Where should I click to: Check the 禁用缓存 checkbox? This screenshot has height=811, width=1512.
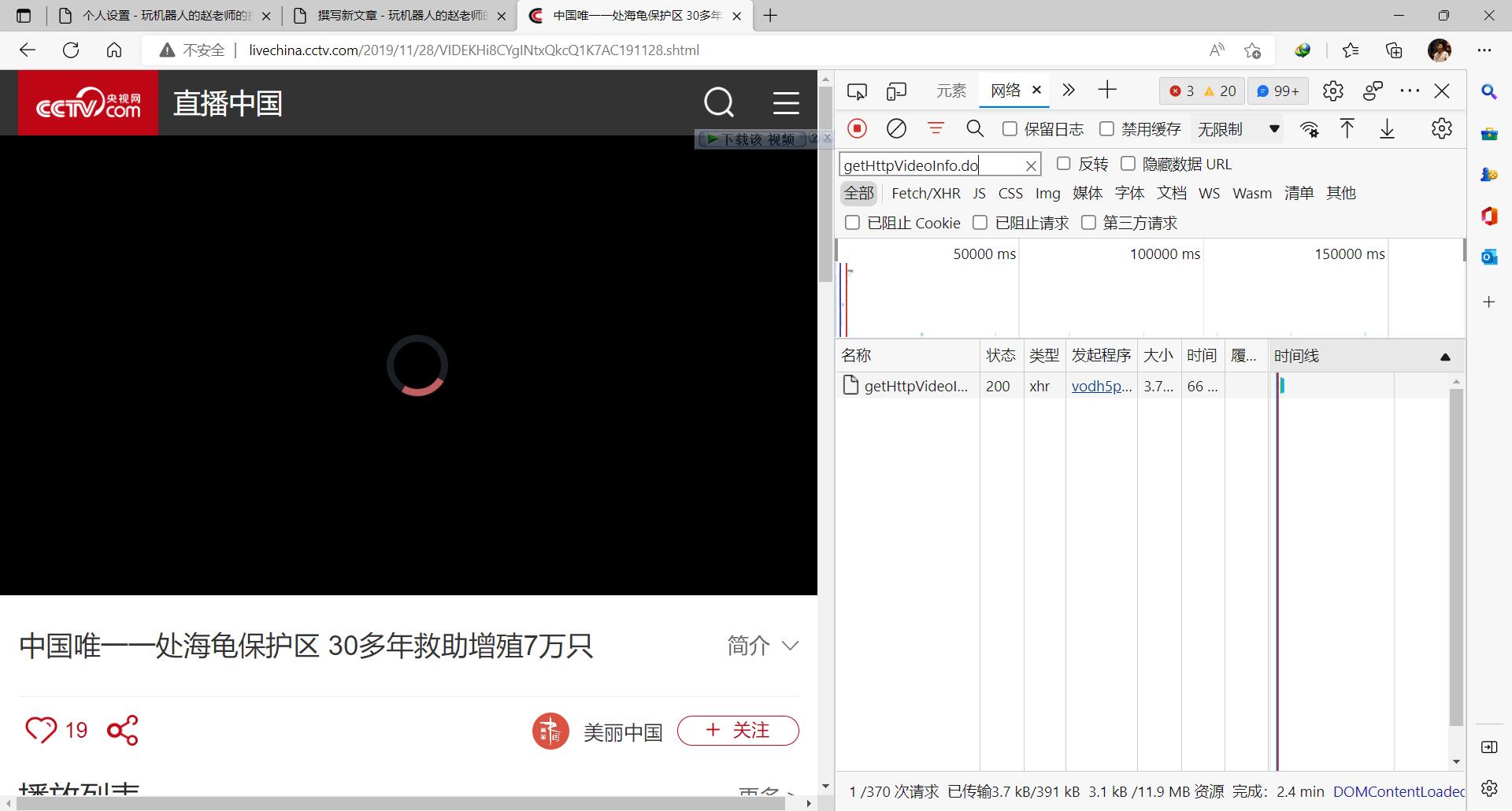(x=1106, y=128)
